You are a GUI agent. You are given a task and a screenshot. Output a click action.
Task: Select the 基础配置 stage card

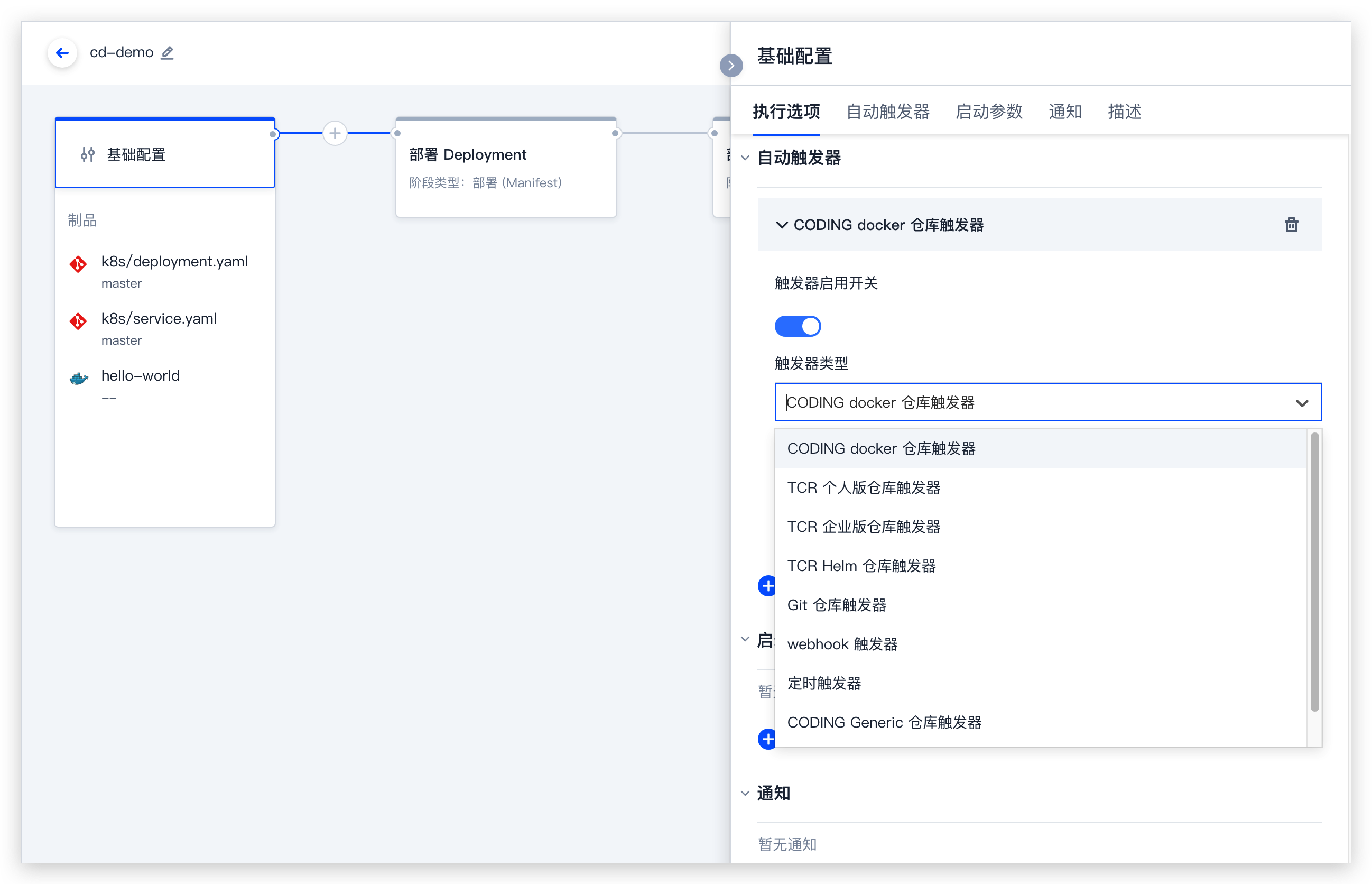pyautogui.click(x=165, y=153)
